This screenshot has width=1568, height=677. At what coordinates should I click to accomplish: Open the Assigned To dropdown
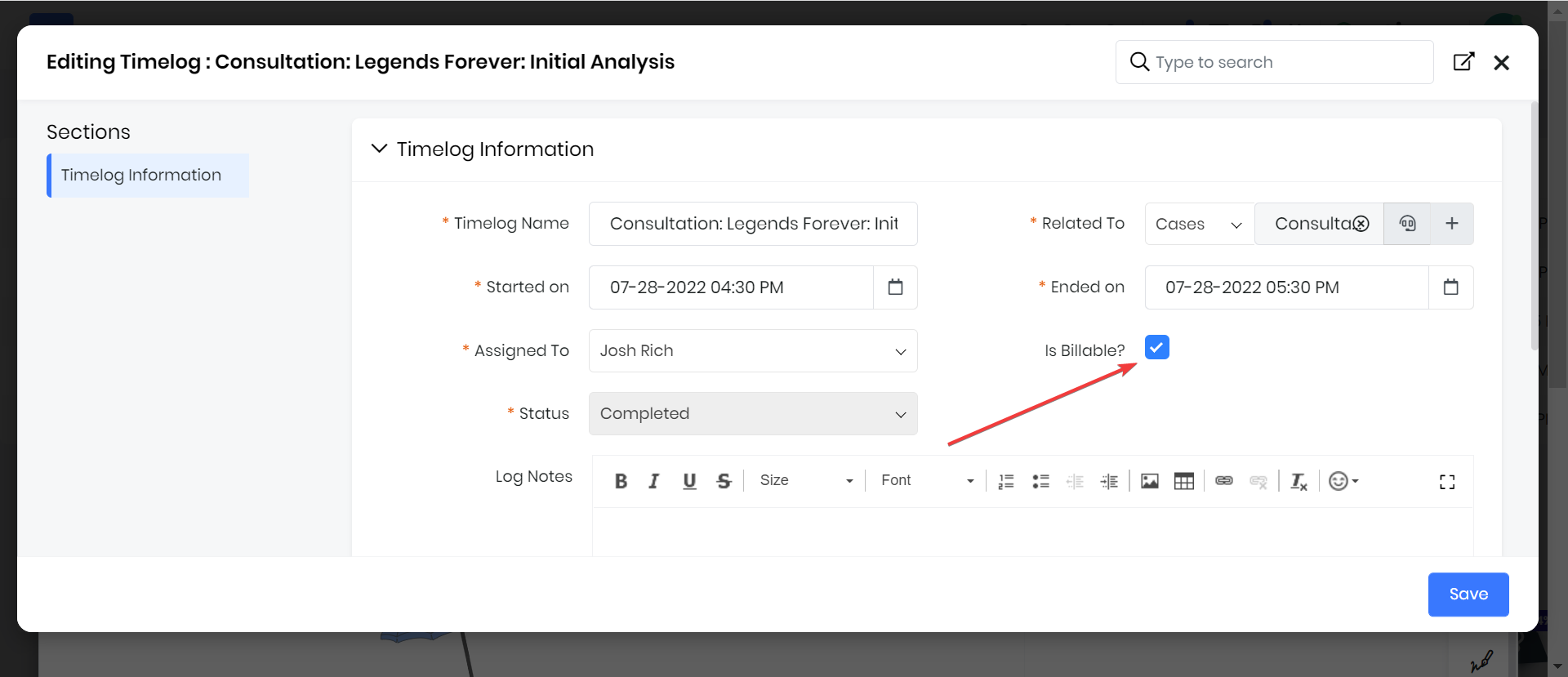point(752,351)
